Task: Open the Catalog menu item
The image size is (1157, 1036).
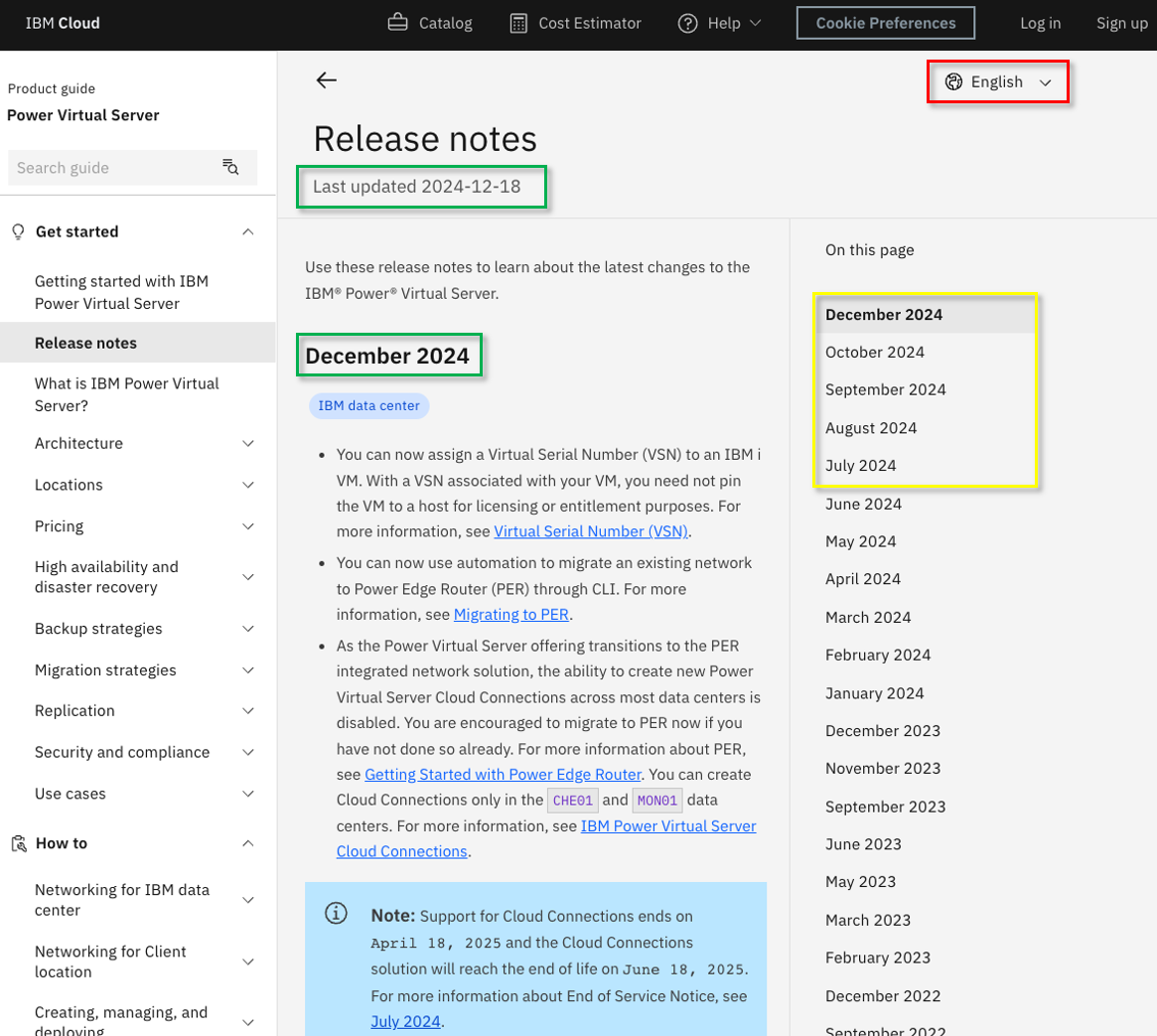Action: tap(430, 23)
